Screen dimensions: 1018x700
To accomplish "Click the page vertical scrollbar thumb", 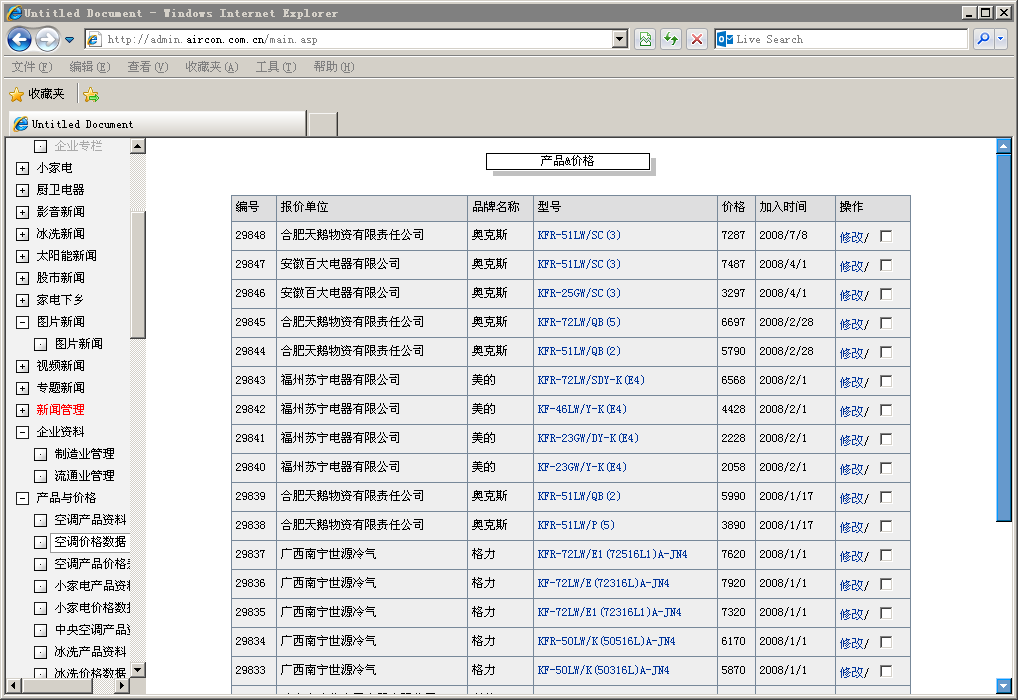I will [1004, 338].
